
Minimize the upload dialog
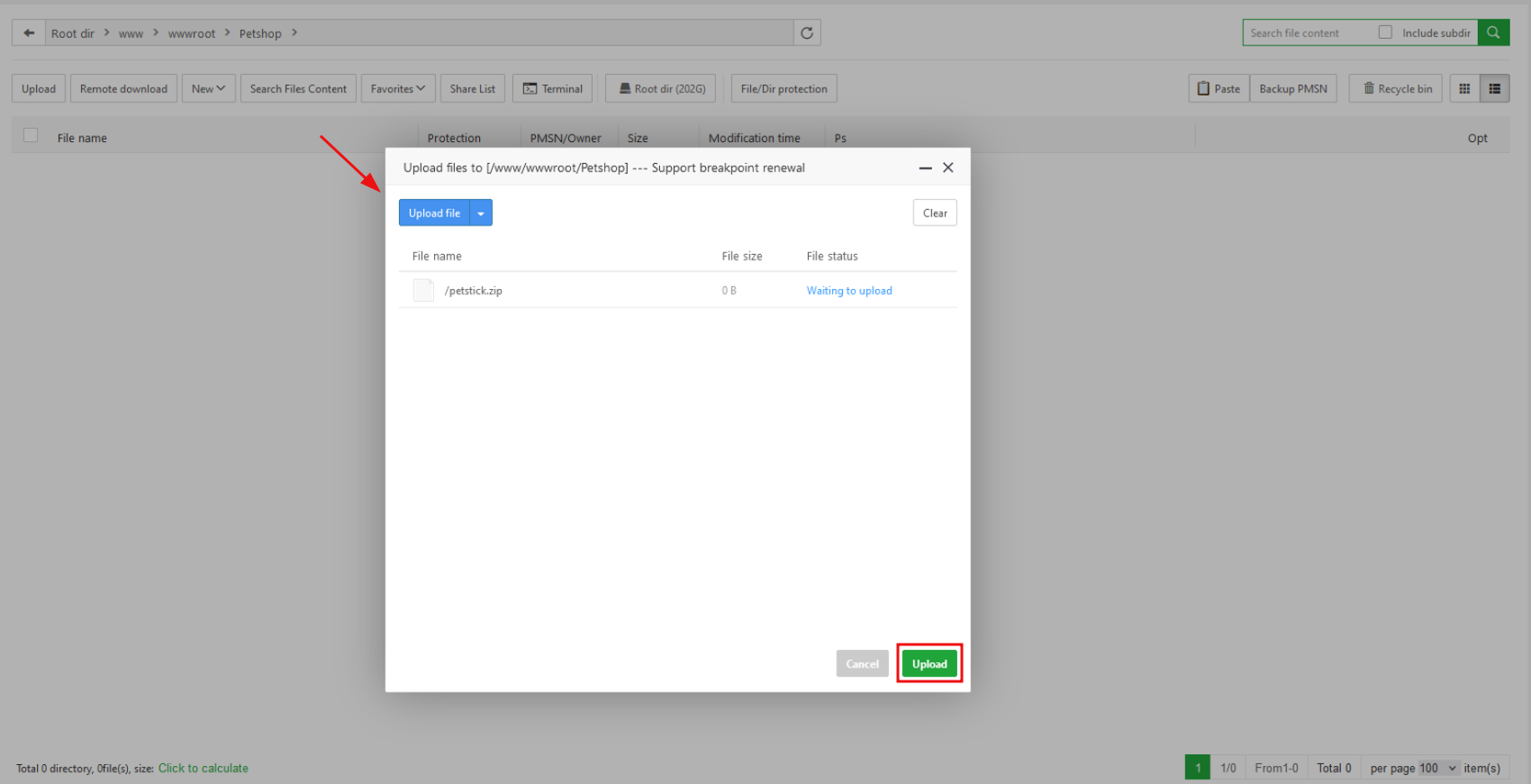pyautogui.click(x=925, y=168)
